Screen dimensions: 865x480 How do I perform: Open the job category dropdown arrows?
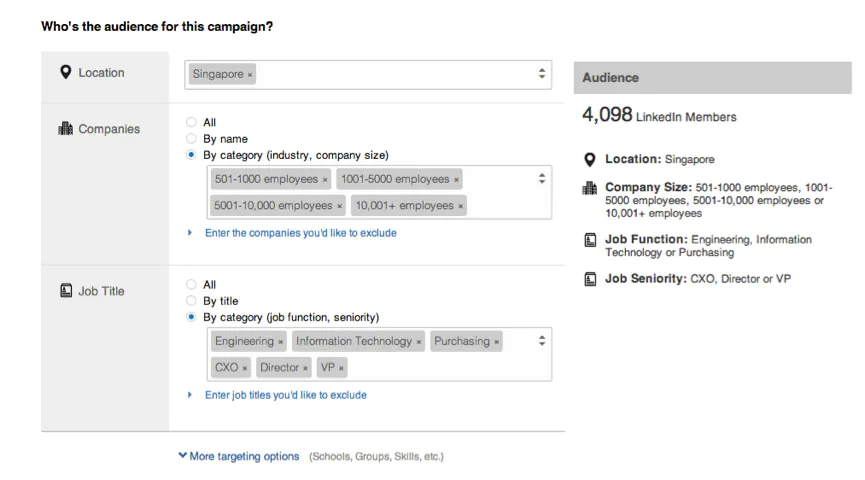point(542,340)
